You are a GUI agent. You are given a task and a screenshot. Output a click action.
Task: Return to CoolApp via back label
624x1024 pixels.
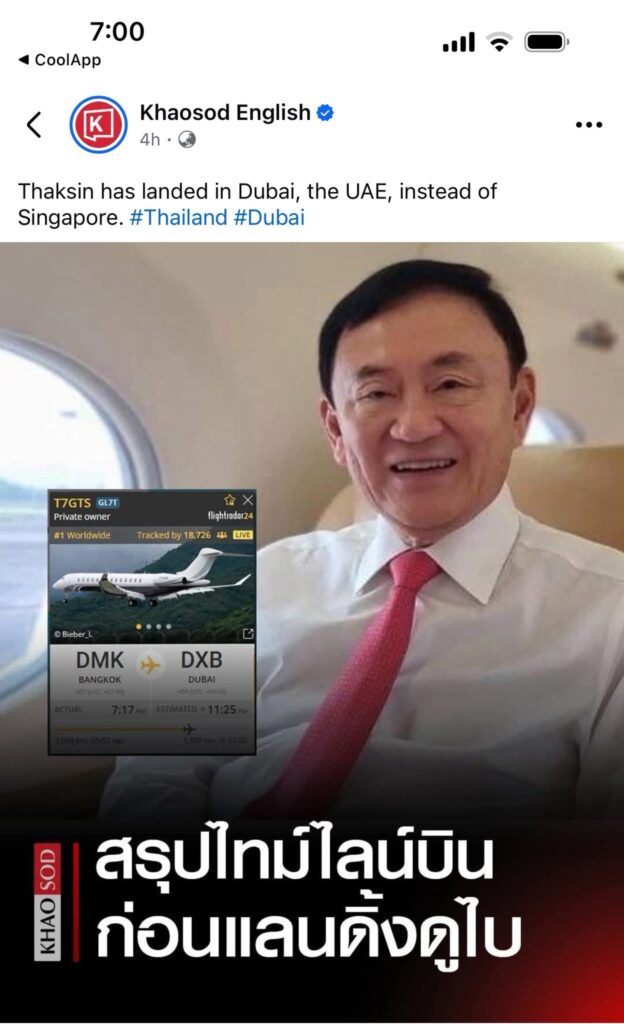click(60, 60)
